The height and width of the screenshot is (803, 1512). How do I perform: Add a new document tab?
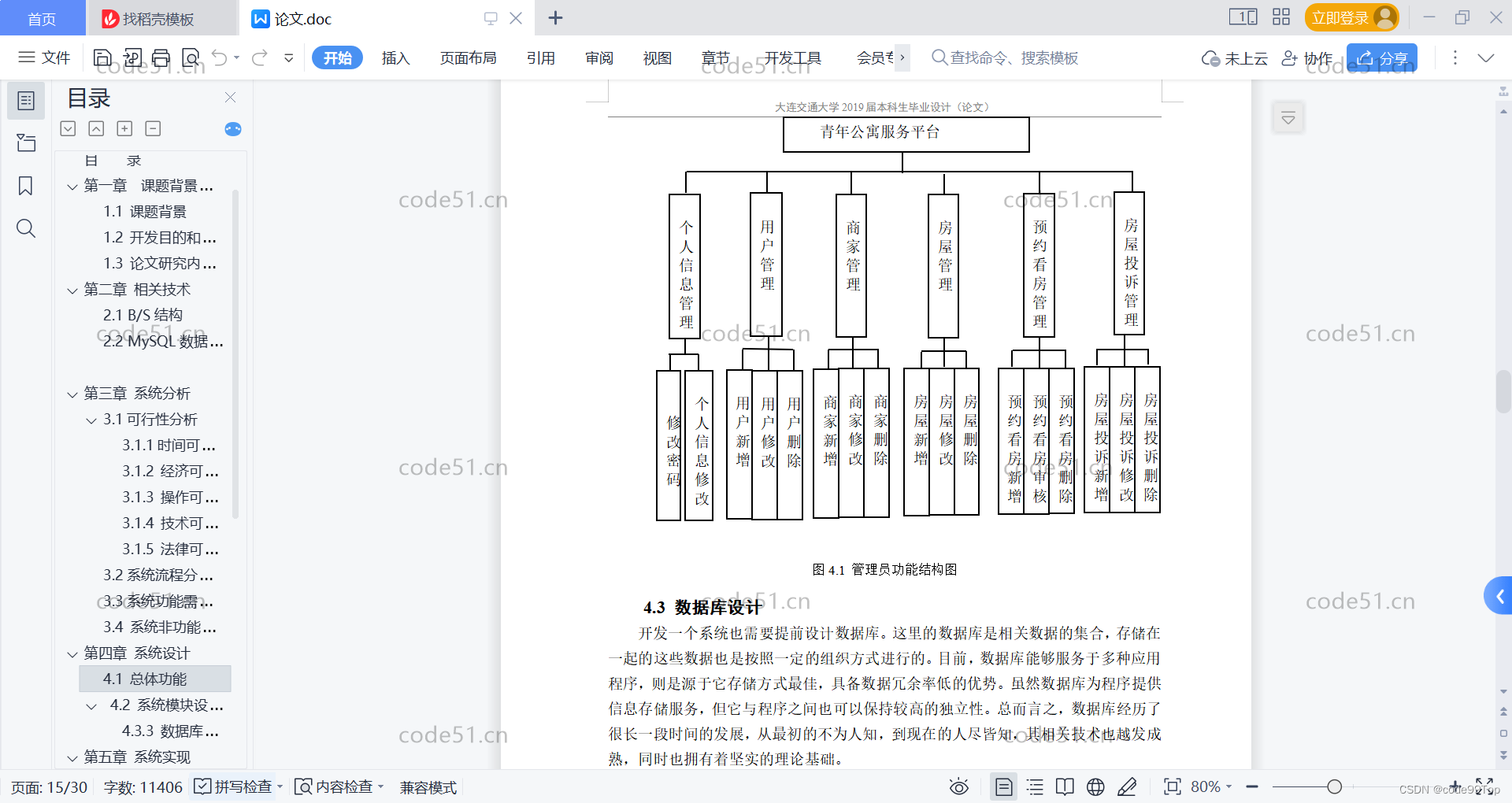[x=555, y=18]
